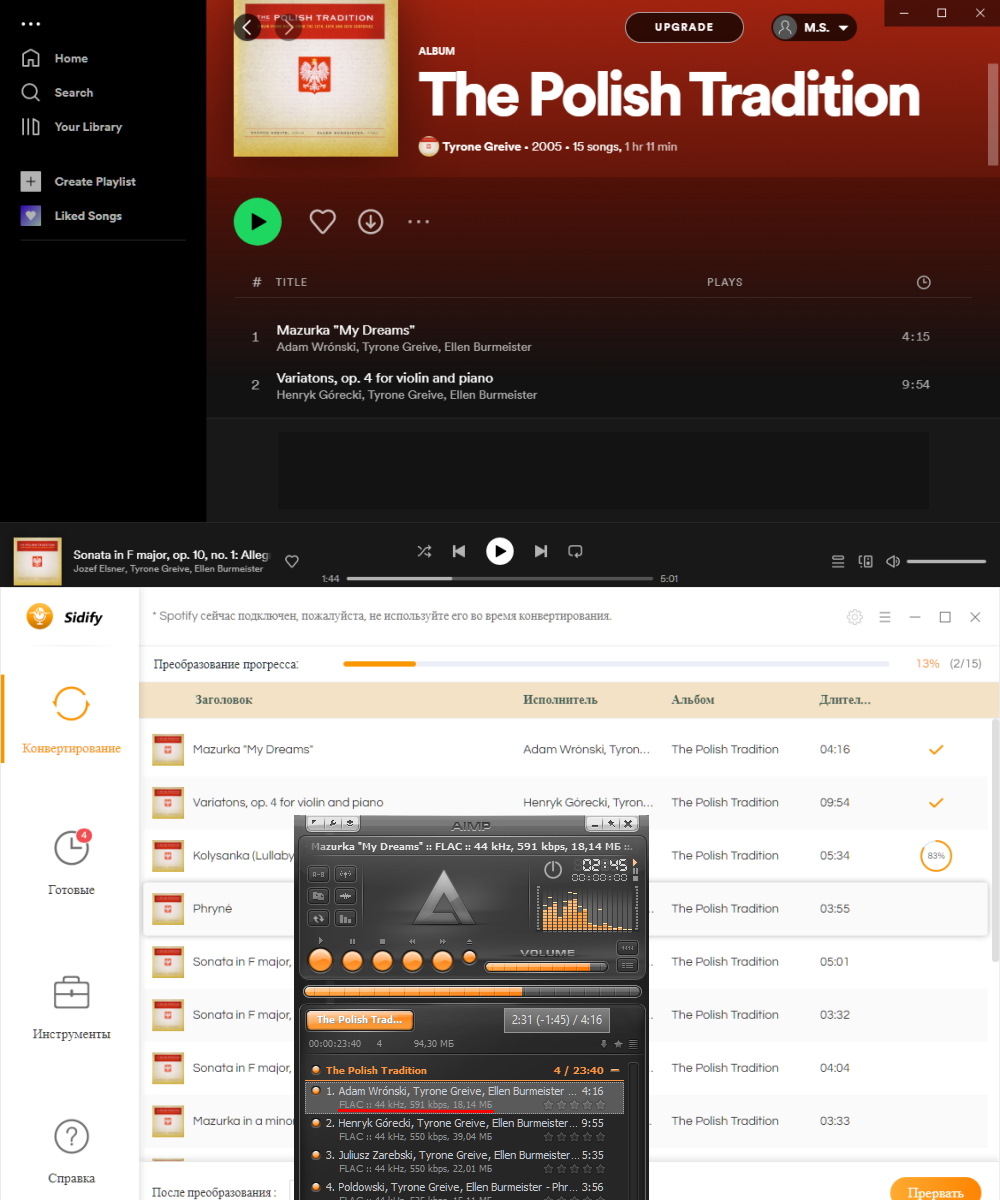Toggle shuffle in Spotify playback bar
The image size is (1000, 1200).
click(424, 551)
